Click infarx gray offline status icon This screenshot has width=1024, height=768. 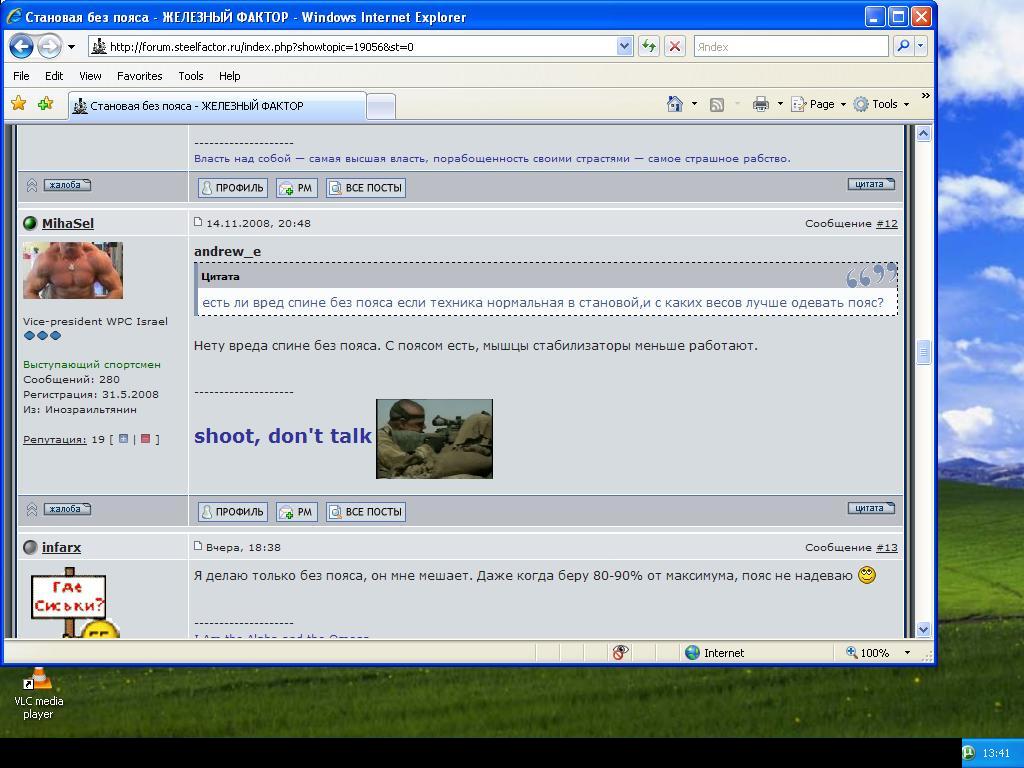[x=30, y=547]
